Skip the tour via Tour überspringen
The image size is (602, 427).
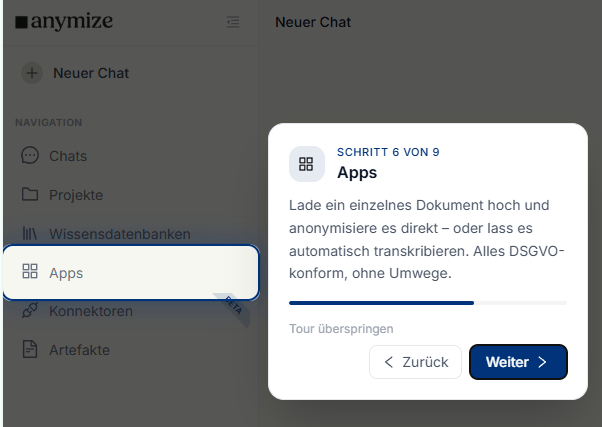[341, 329]
